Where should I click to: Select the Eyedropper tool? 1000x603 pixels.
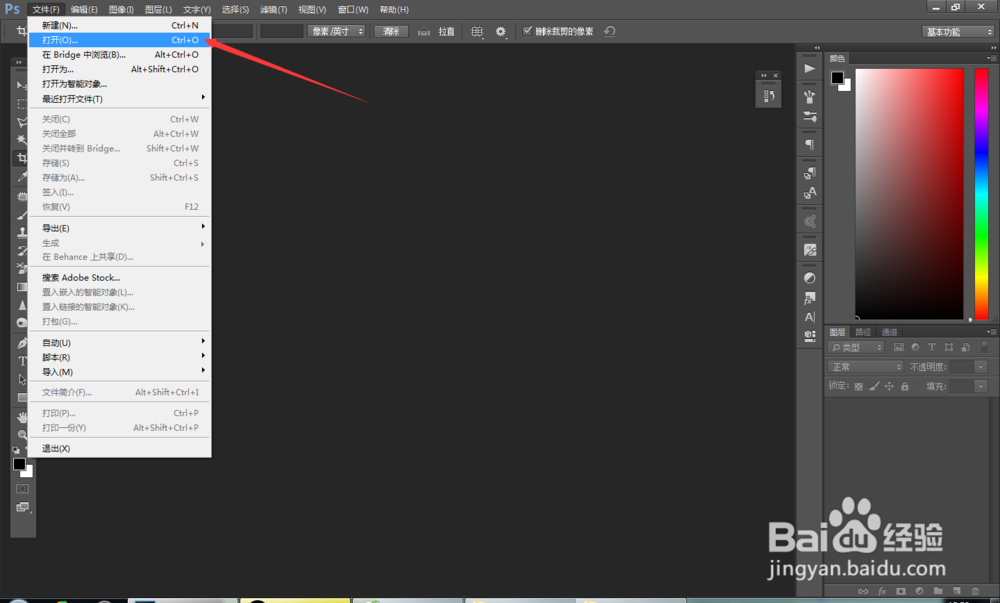tap(22, 177)
